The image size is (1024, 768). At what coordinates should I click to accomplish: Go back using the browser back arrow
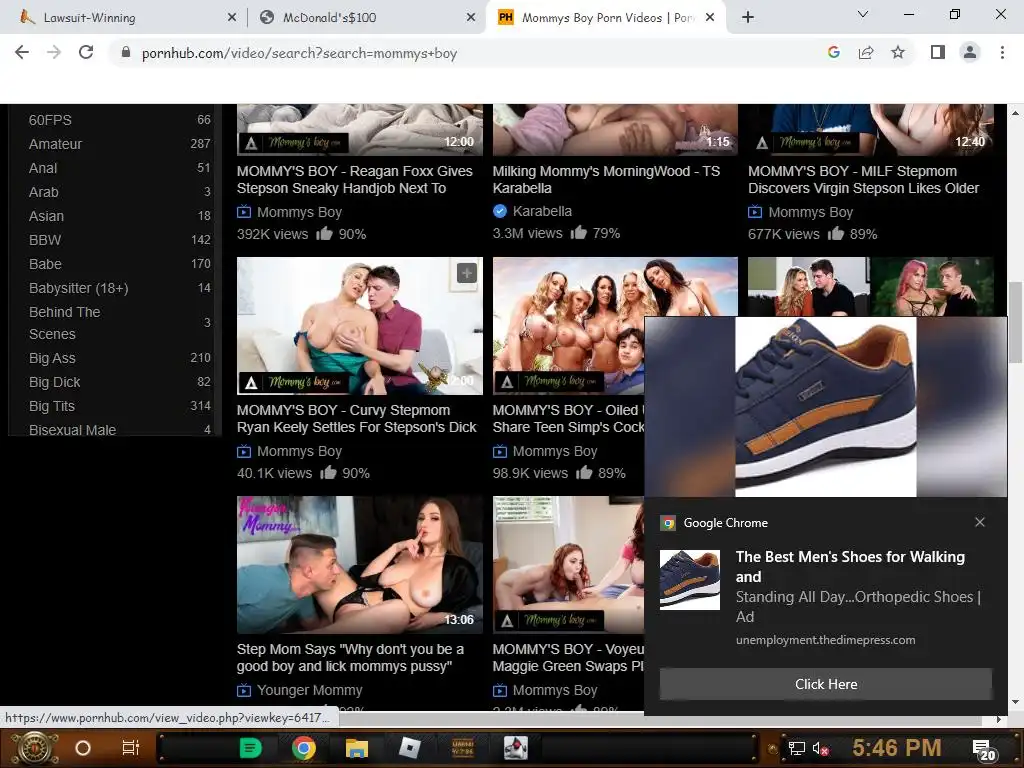22,53
